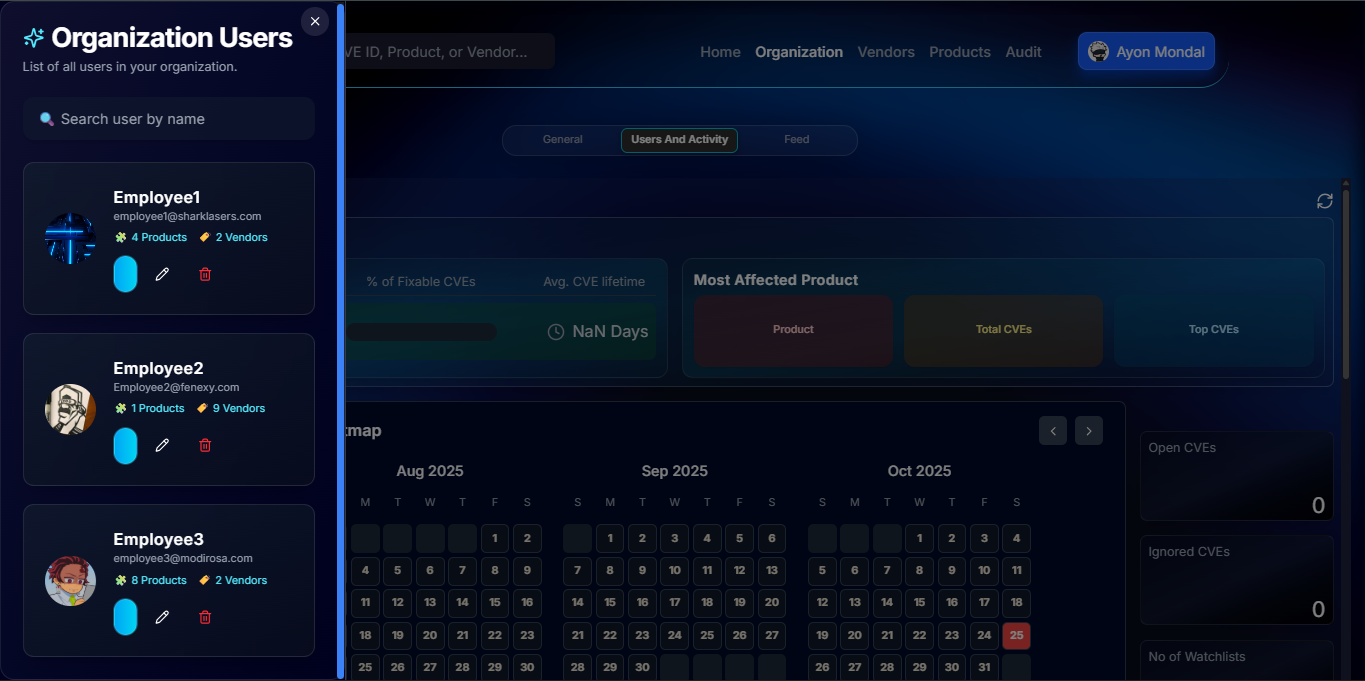Screen dimensions: 1365x681
Task: Open the Feed tab
Action: 797,140
